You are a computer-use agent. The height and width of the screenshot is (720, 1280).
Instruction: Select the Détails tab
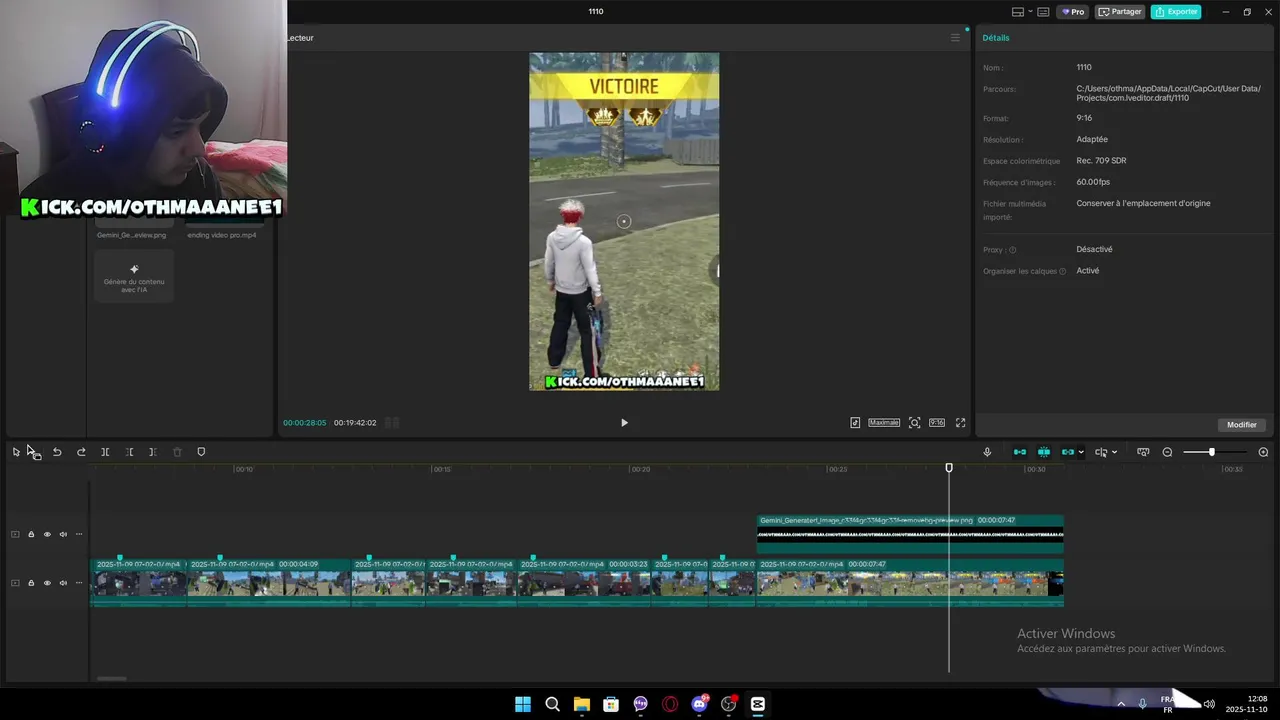(x=996, y=38)
